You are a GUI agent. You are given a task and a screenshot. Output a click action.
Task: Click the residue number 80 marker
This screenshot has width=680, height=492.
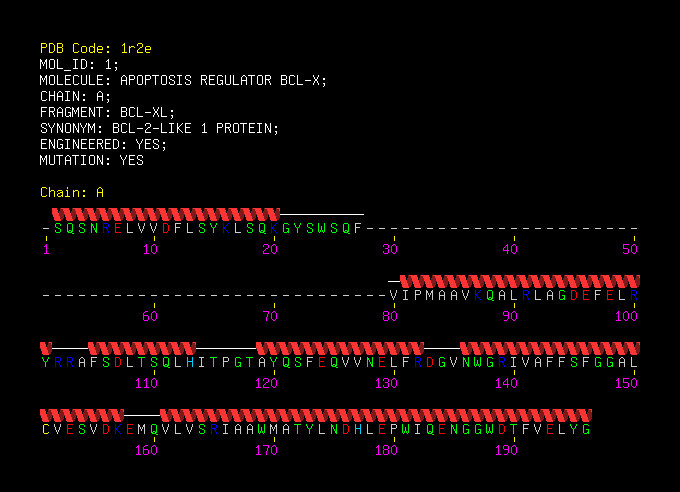[390, 316]
